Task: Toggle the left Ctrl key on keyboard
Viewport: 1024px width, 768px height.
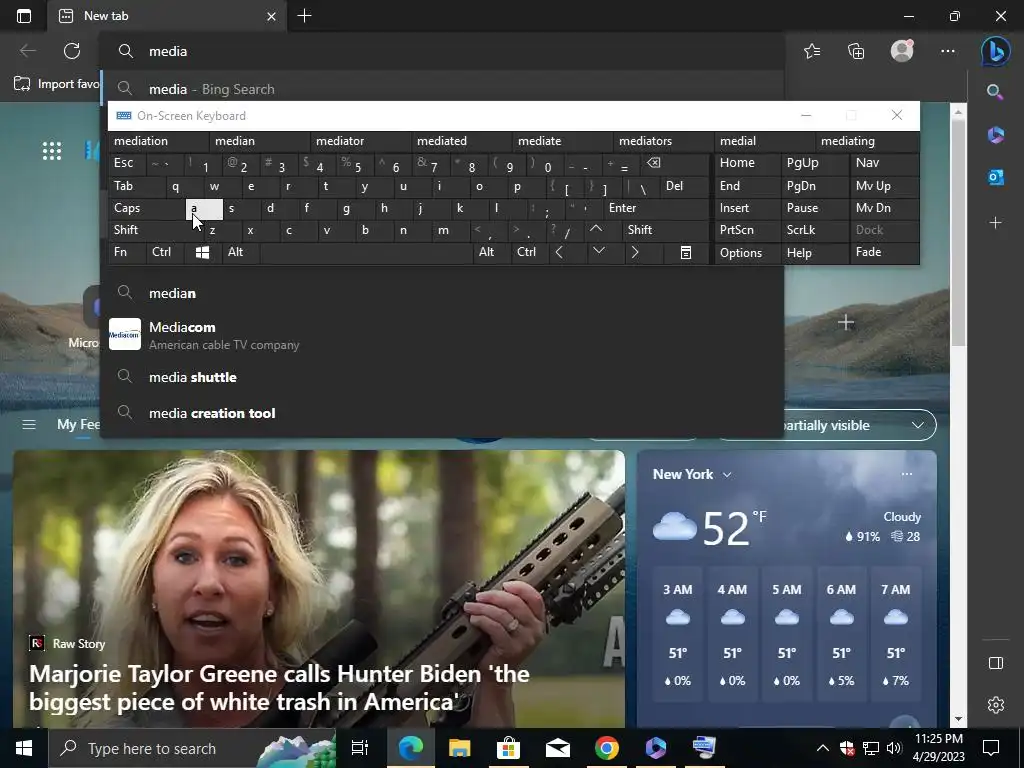Action: pyautogui.click(x=166, y=252)
